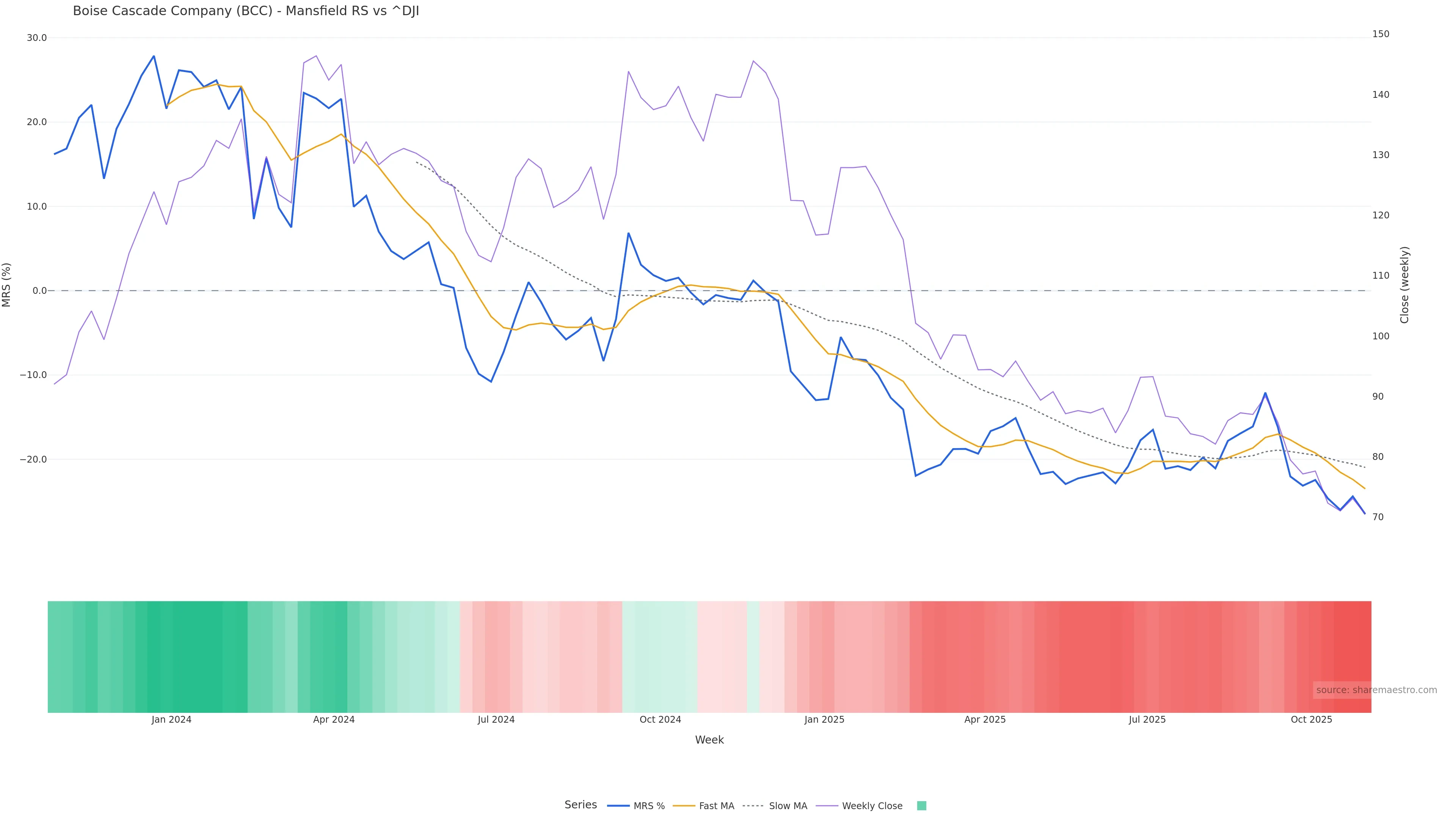Click the green square legend swatch

[x=921, y=805]
